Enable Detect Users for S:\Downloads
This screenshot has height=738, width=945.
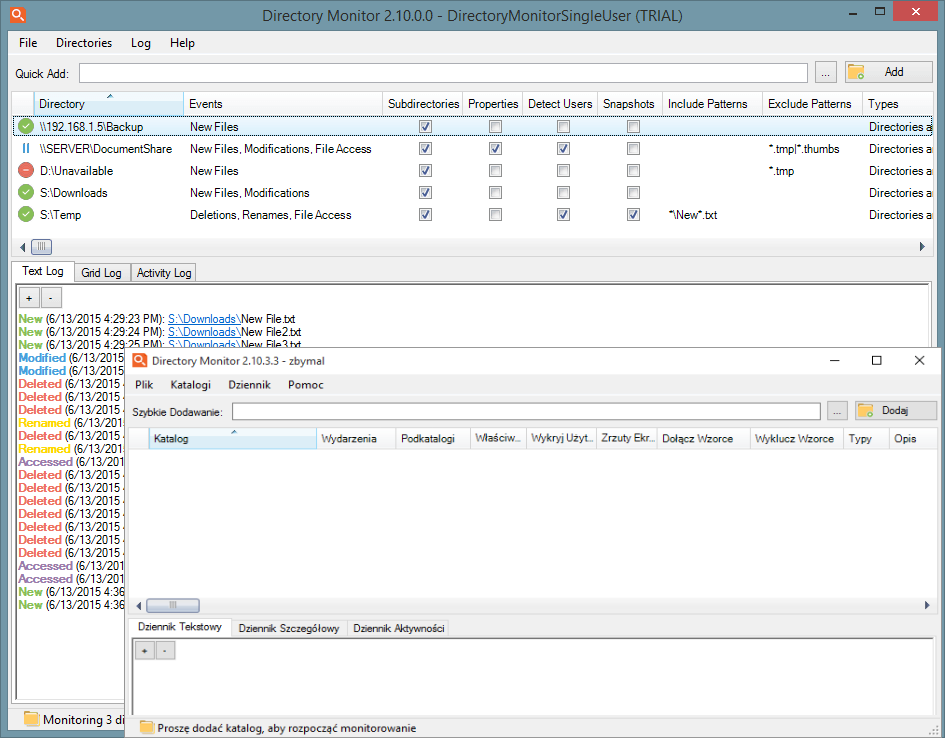click(564, 193)
